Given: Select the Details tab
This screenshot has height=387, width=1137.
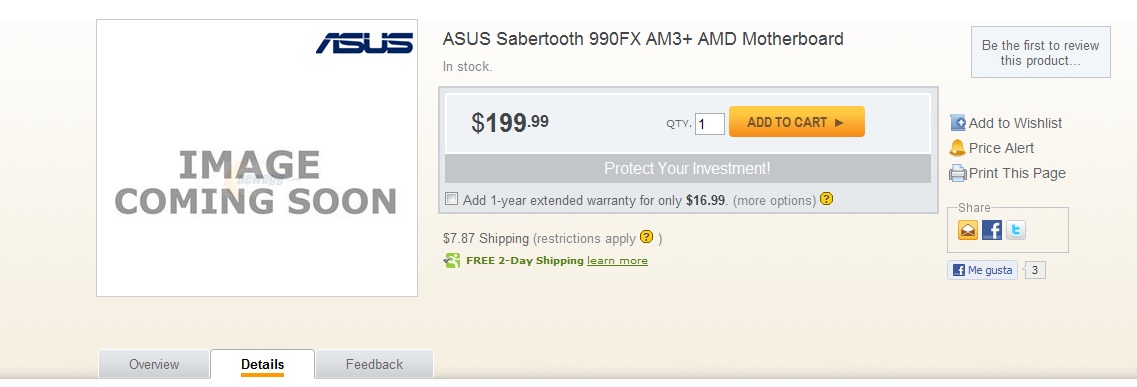Looking at the screenshot, I should click(262, 365).
